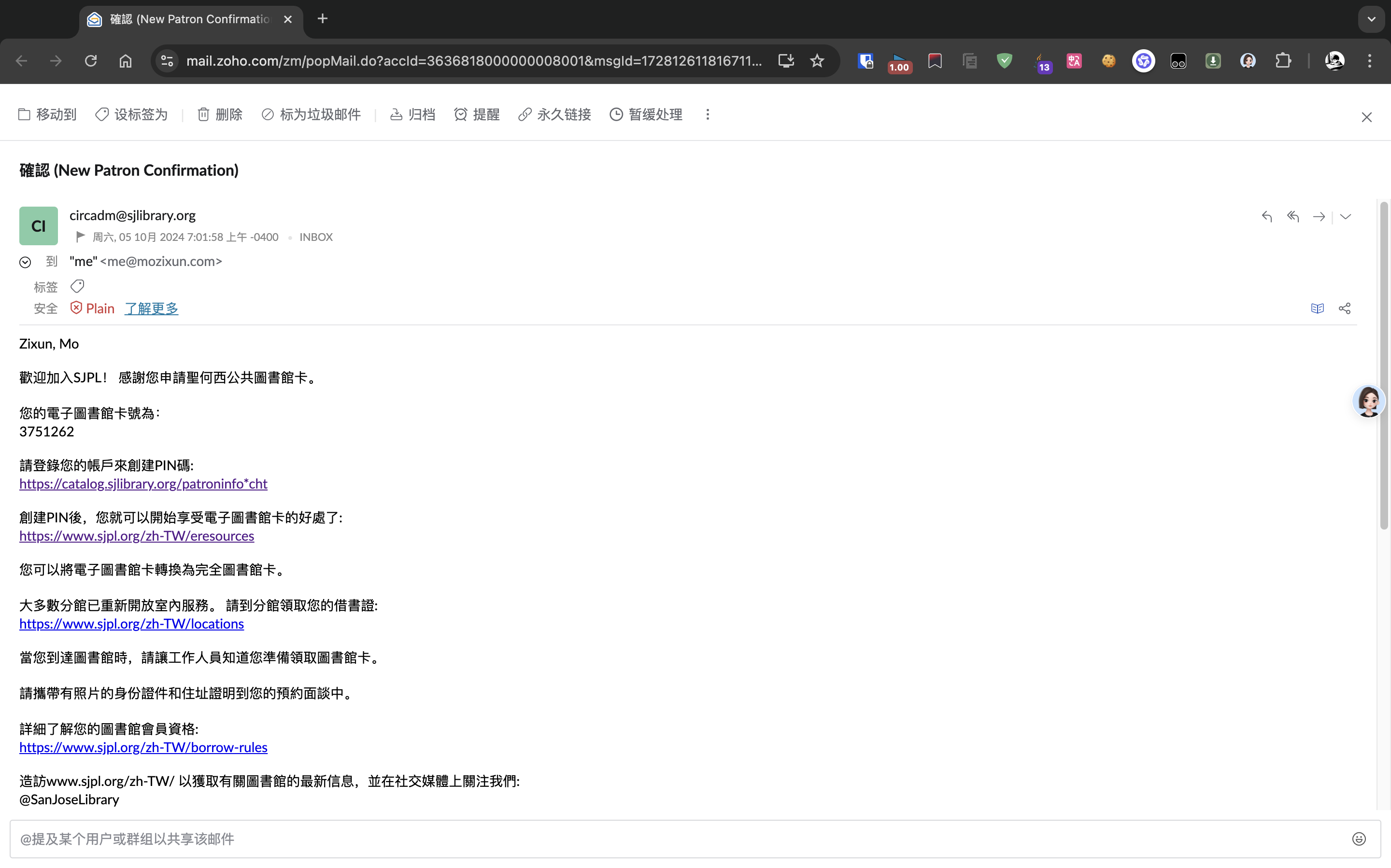Open the emoji picker smiley icon
Screen dimensions: 1391x868
pos(1358,839)
